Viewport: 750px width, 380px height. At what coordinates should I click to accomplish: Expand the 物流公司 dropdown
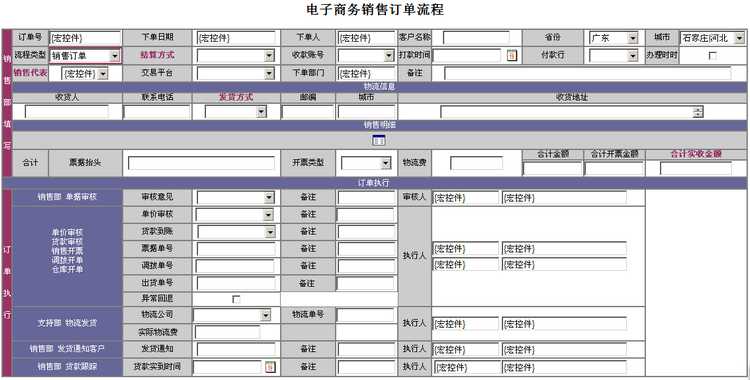pyautogui.click(x=232, y=315)
